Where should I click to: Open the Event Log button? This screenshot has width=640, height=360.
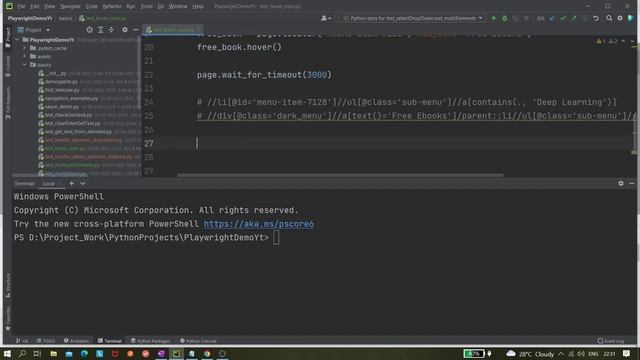tap(611, 341)
